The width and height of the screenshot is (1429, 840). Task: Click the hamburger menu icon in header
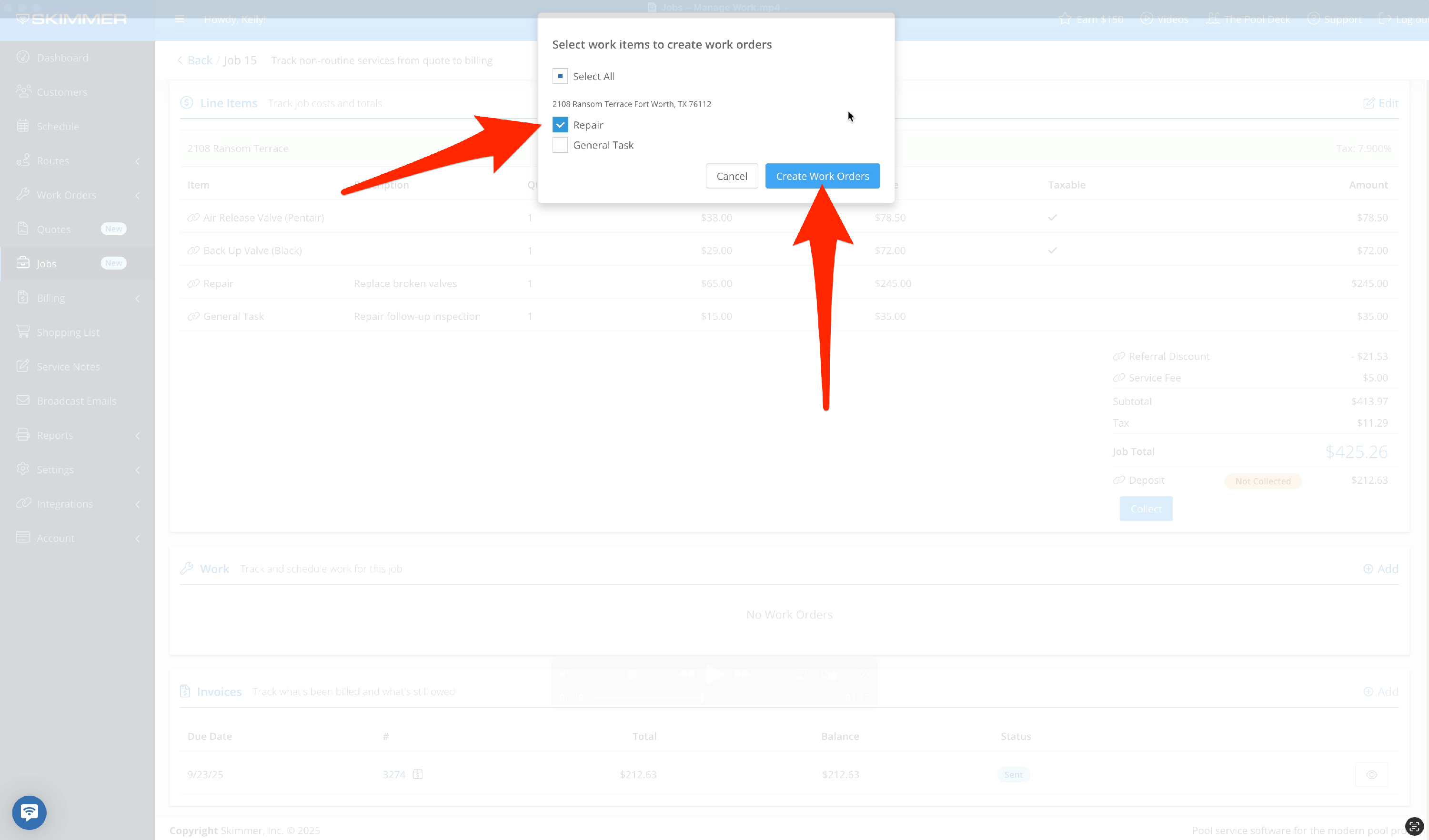[180, 19]
